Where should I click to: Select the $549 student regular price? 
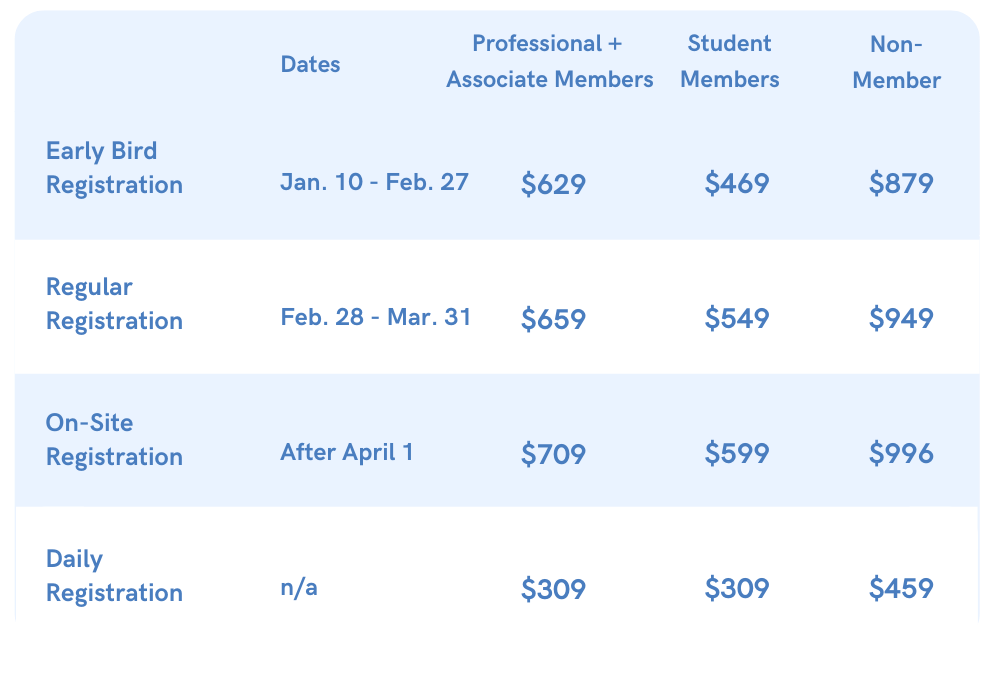click(x=737, y=318)
